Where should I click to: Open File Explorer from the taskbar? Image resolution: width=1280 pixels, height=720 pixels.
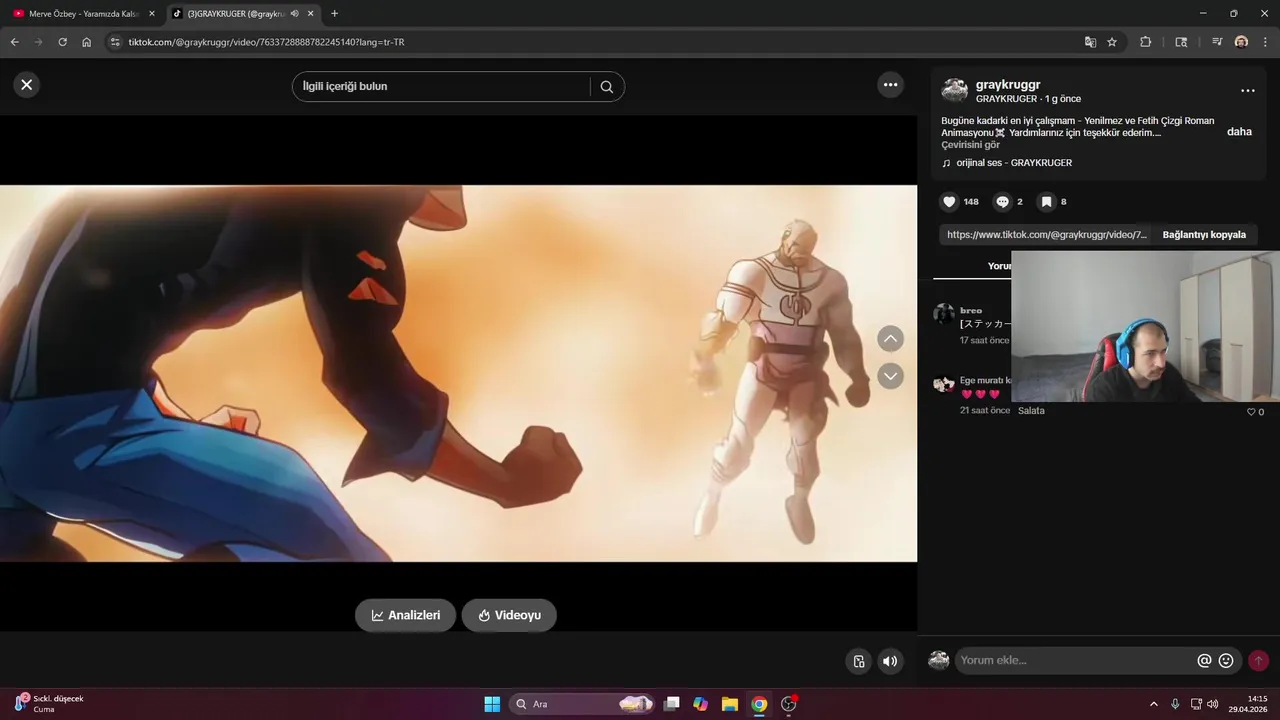(x=730, y=704)
